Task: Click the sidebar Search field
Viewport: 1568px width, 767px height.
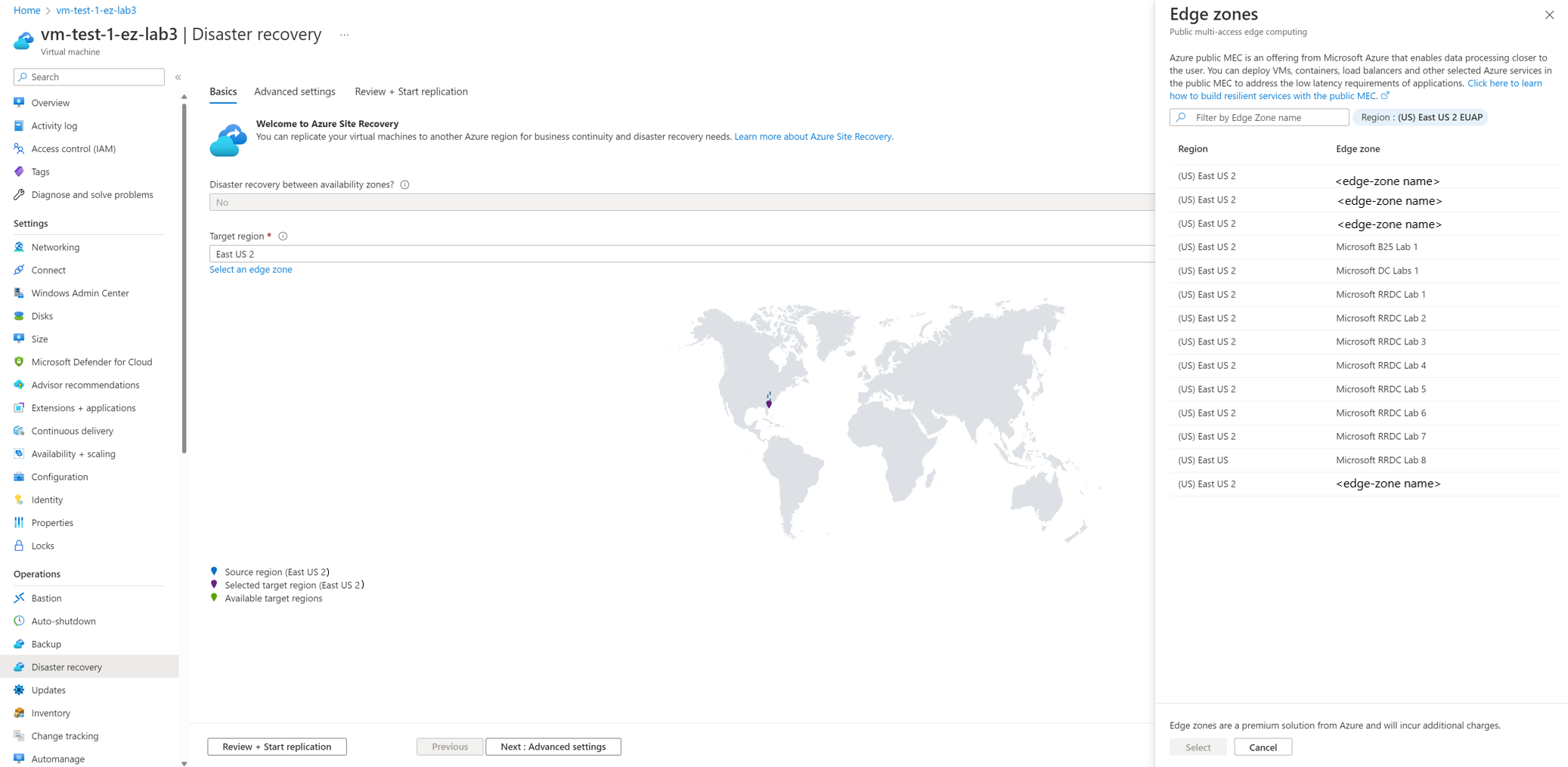Action: click(89, 77)
